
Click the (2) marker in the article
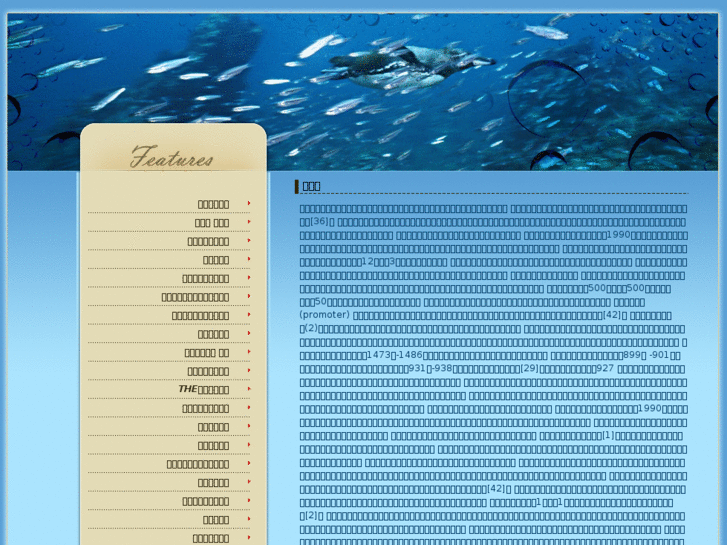click(x=311, y=327)
